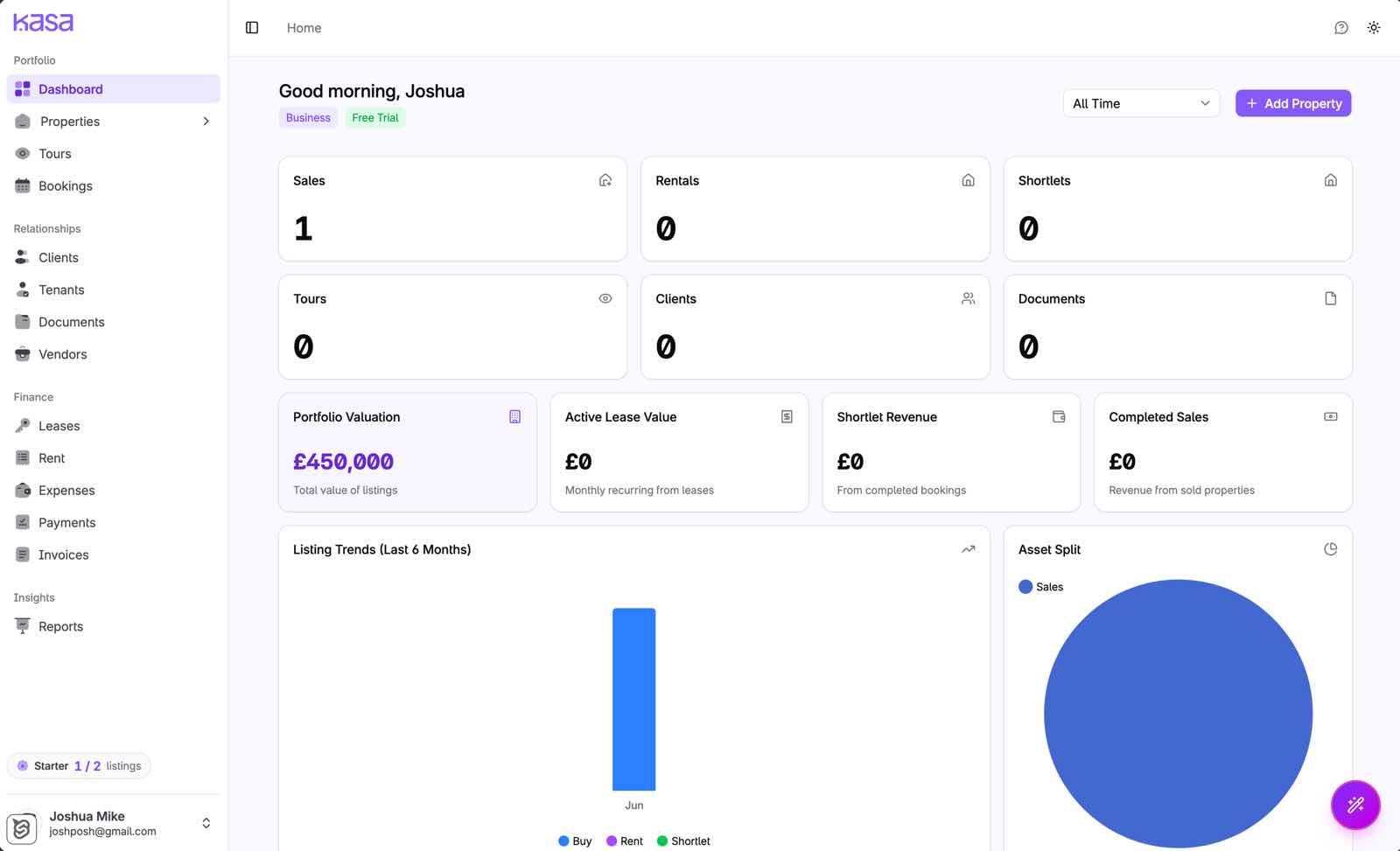1400x851 pixels.
Task: Open Invoices page
Action: pos(114,555)
